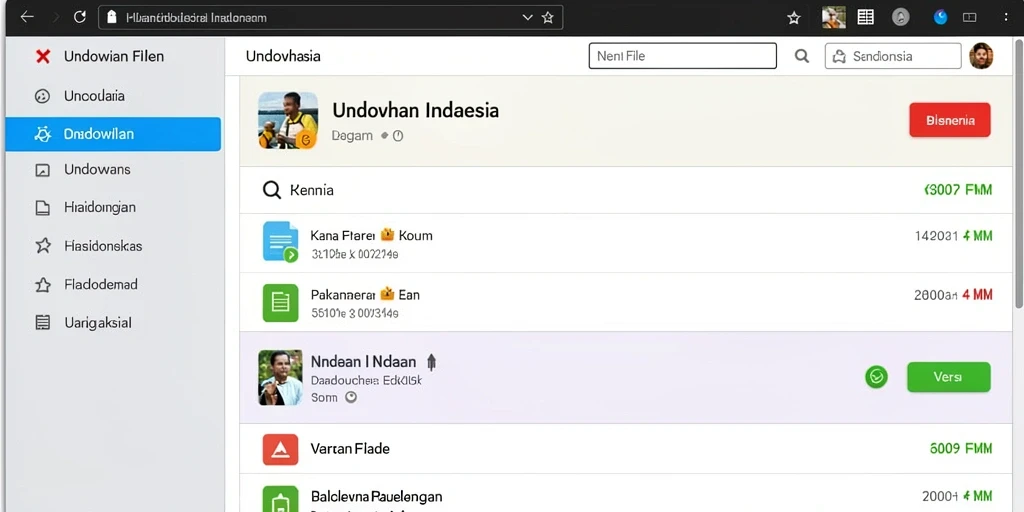Click the green document icon for Pakannerar
The image size is (1024, 512).
pos(280,302)
